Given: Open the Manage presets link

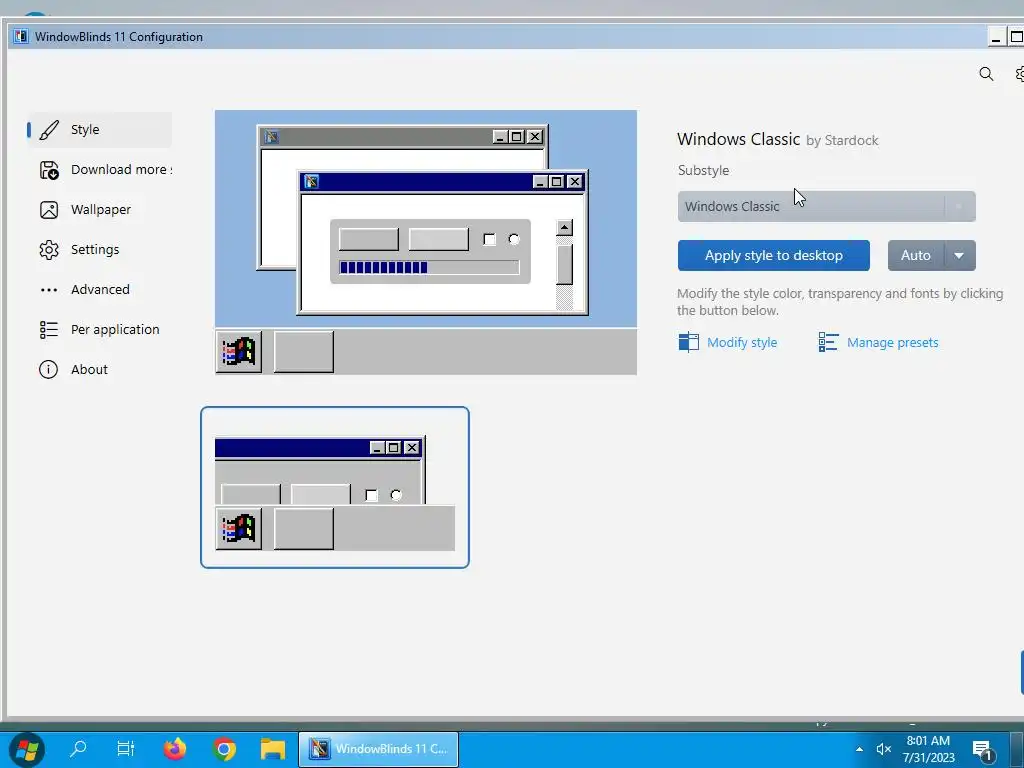Looking at the screenshot, I should 892,342.
